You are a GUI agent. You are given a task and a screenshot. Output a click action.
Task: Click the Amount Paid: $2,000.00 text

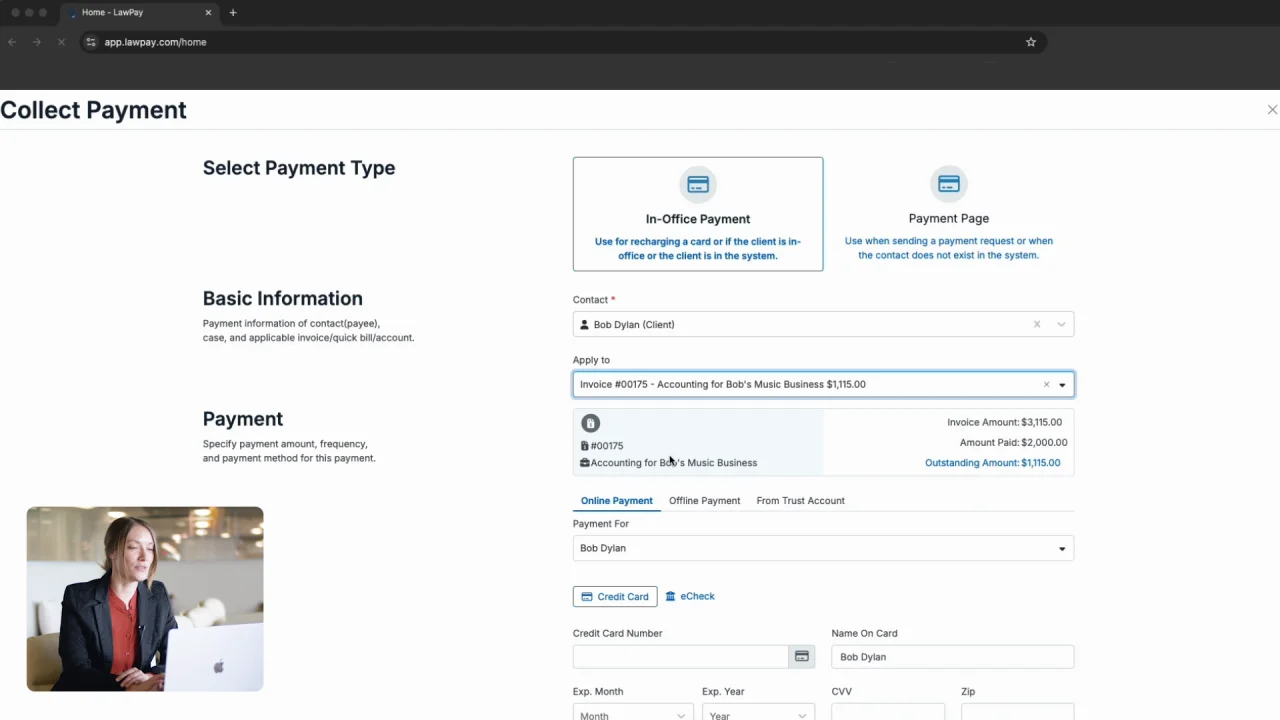coord(1013,442)
